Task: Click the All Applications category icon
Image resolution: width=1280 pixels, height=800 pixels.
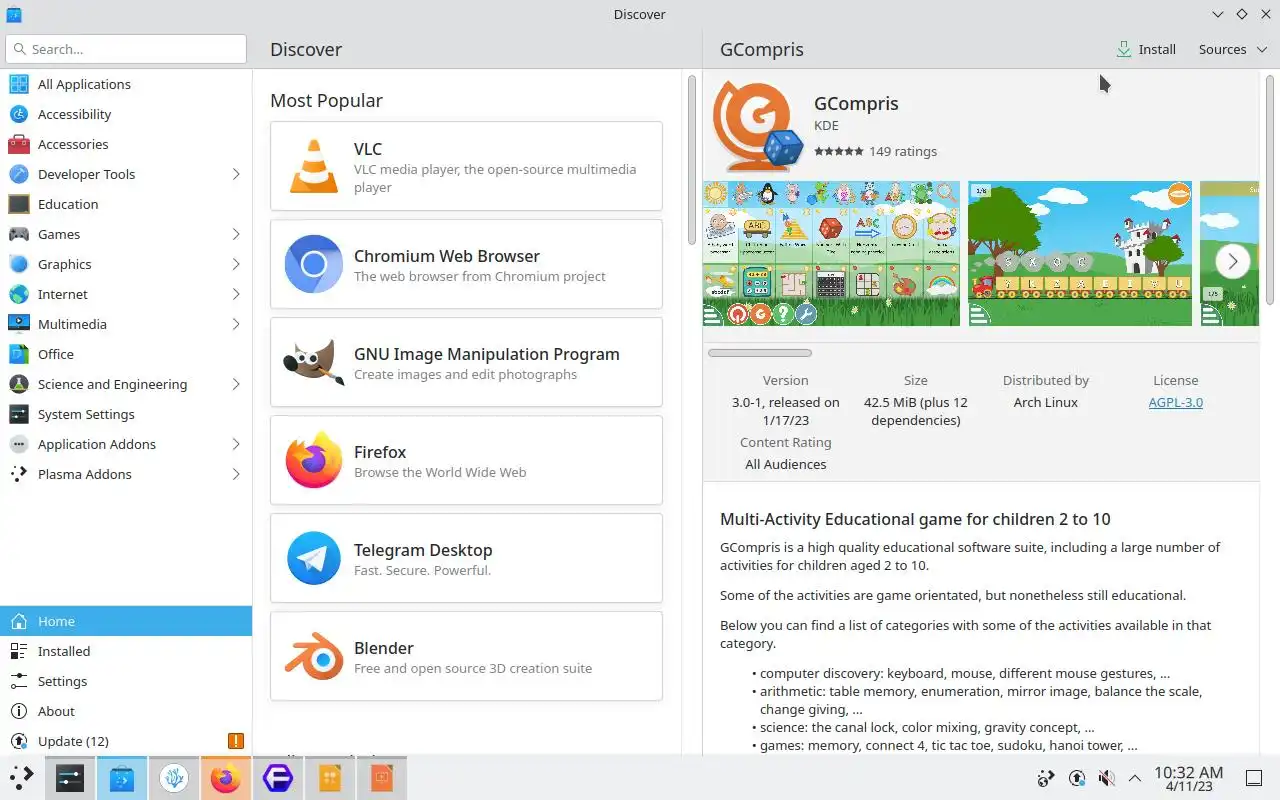Action: tap(19, 84)
